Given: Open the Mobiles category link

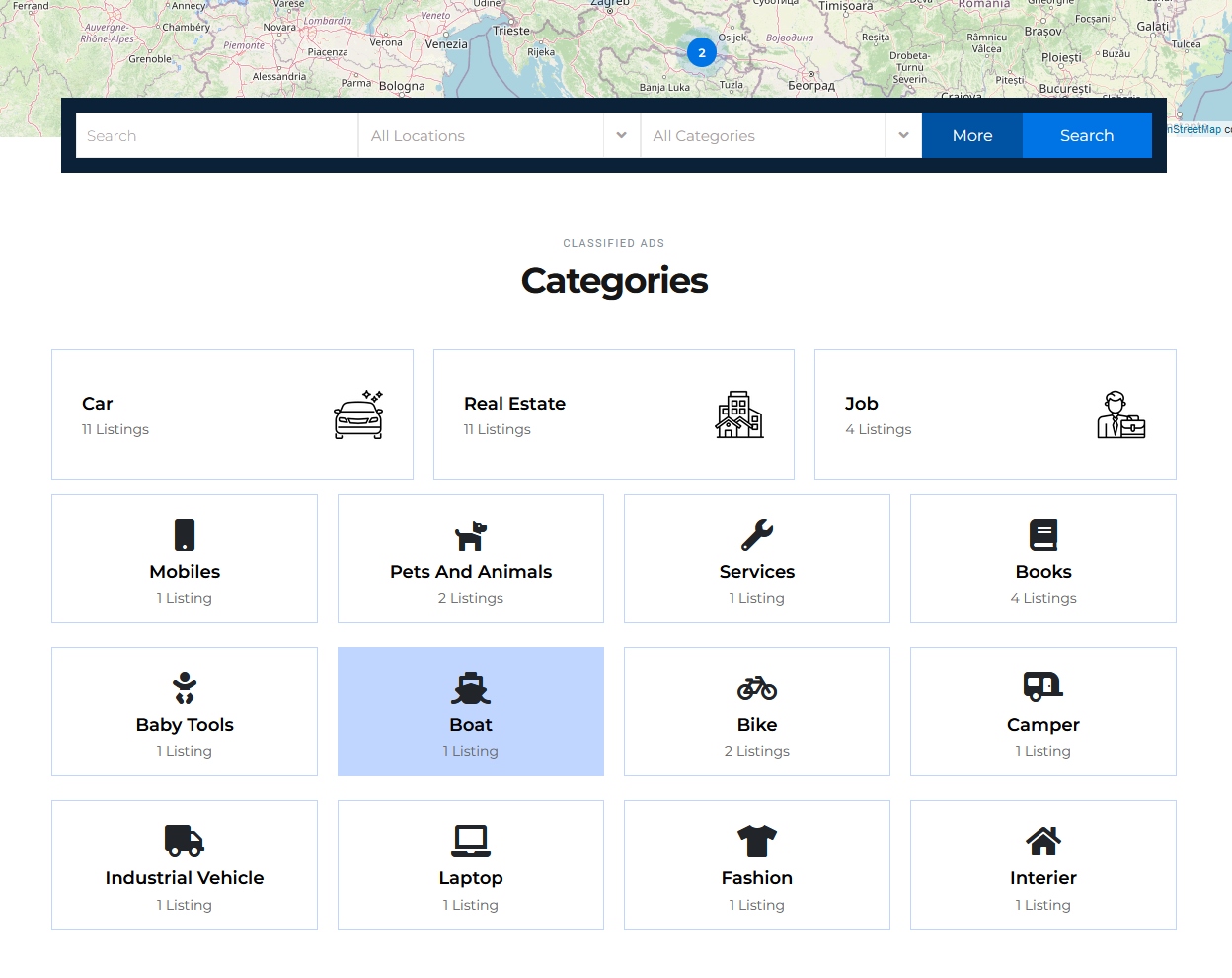Looking at the screenshot, I should pyautogui.click(x=185, y=572).
